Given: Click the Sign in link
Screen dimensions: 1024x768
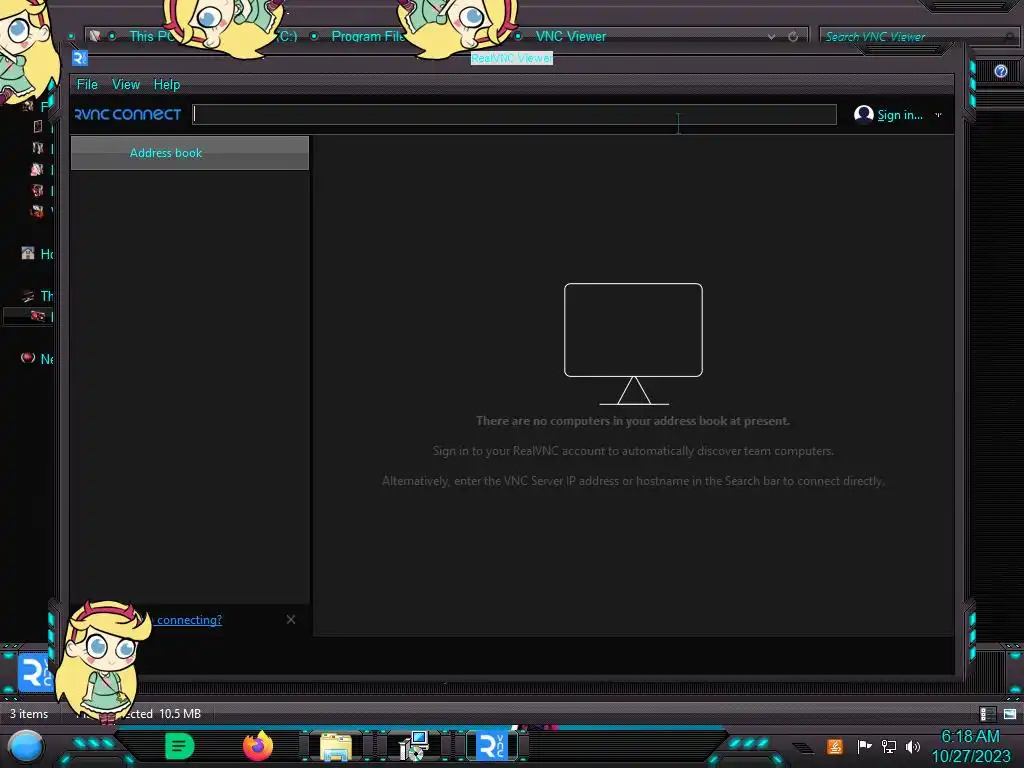Looking at the screenshot, I should click(899, 115).
